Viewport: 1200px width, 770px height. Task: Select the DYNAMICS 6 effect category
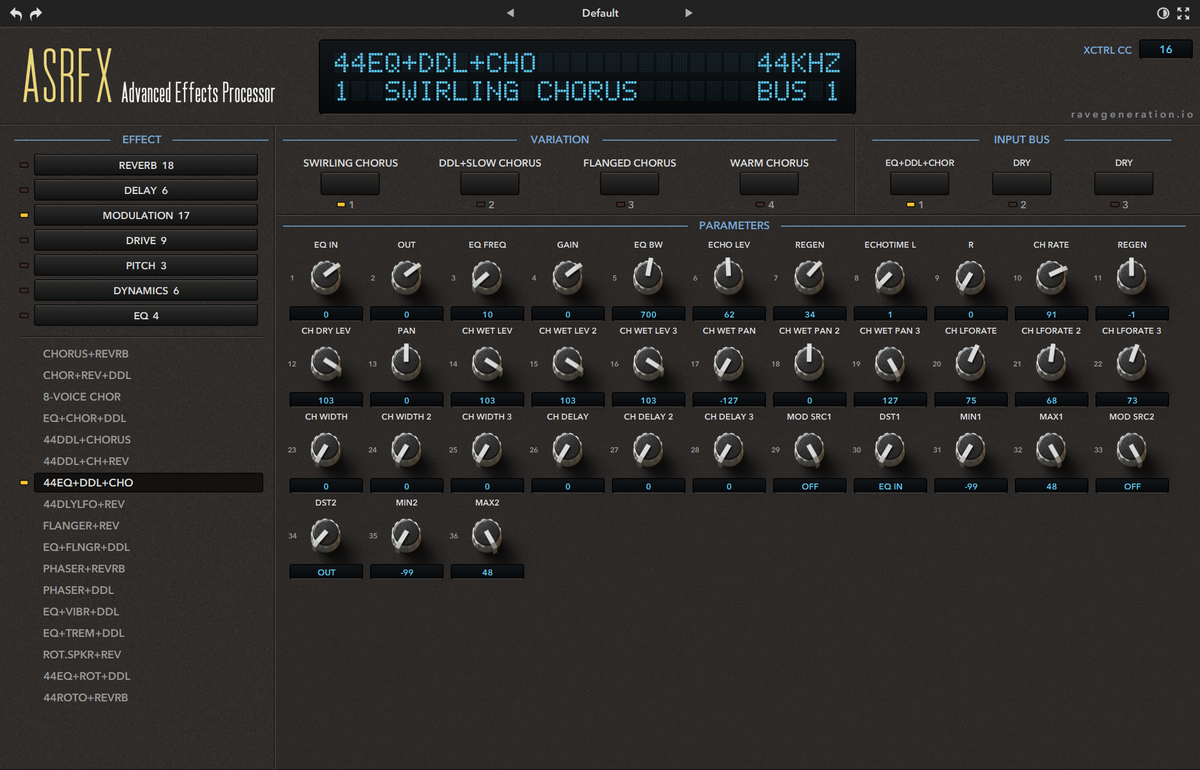click(x=146, y=290)
